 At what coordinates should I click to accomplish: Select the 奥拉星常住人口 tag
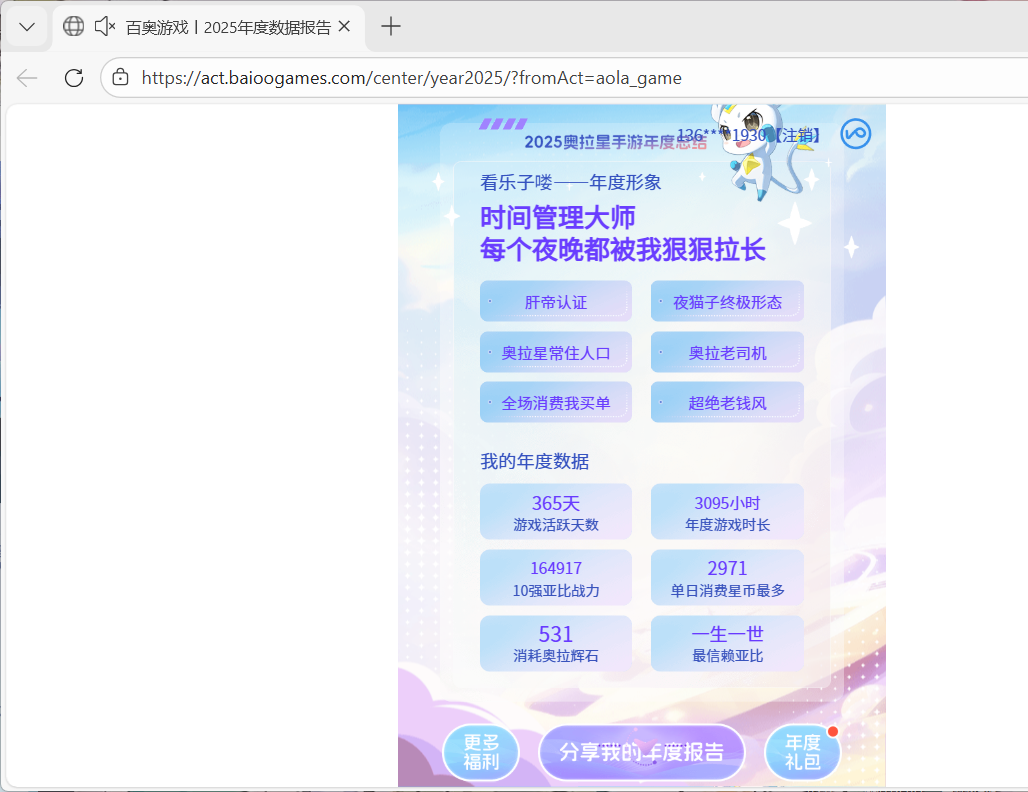[x=556, y=353]
